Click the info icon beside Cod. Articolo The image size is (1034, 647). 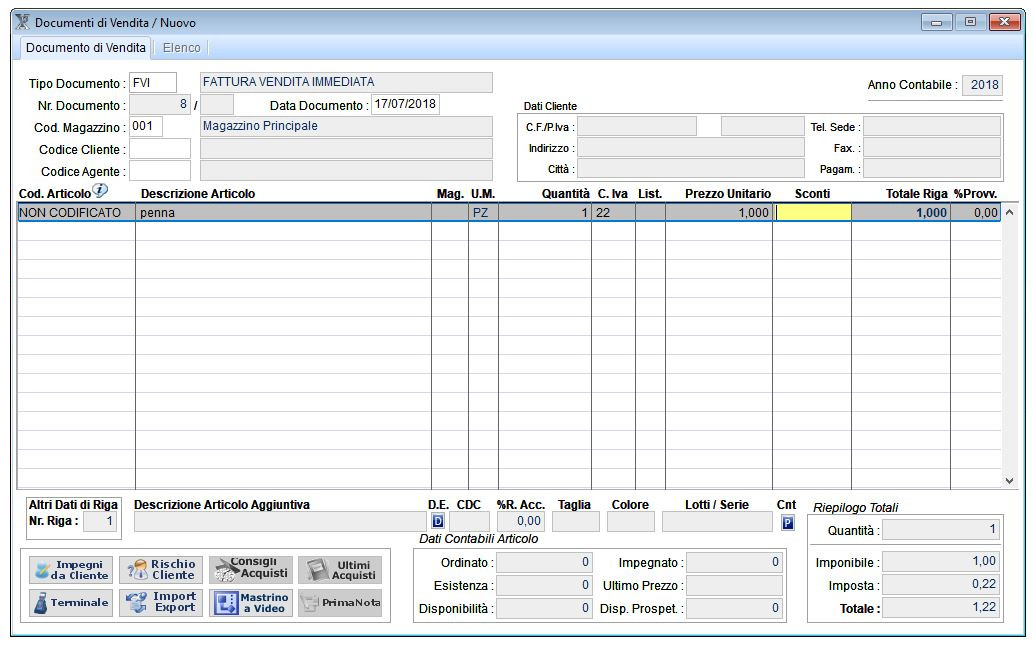(100, 191)
